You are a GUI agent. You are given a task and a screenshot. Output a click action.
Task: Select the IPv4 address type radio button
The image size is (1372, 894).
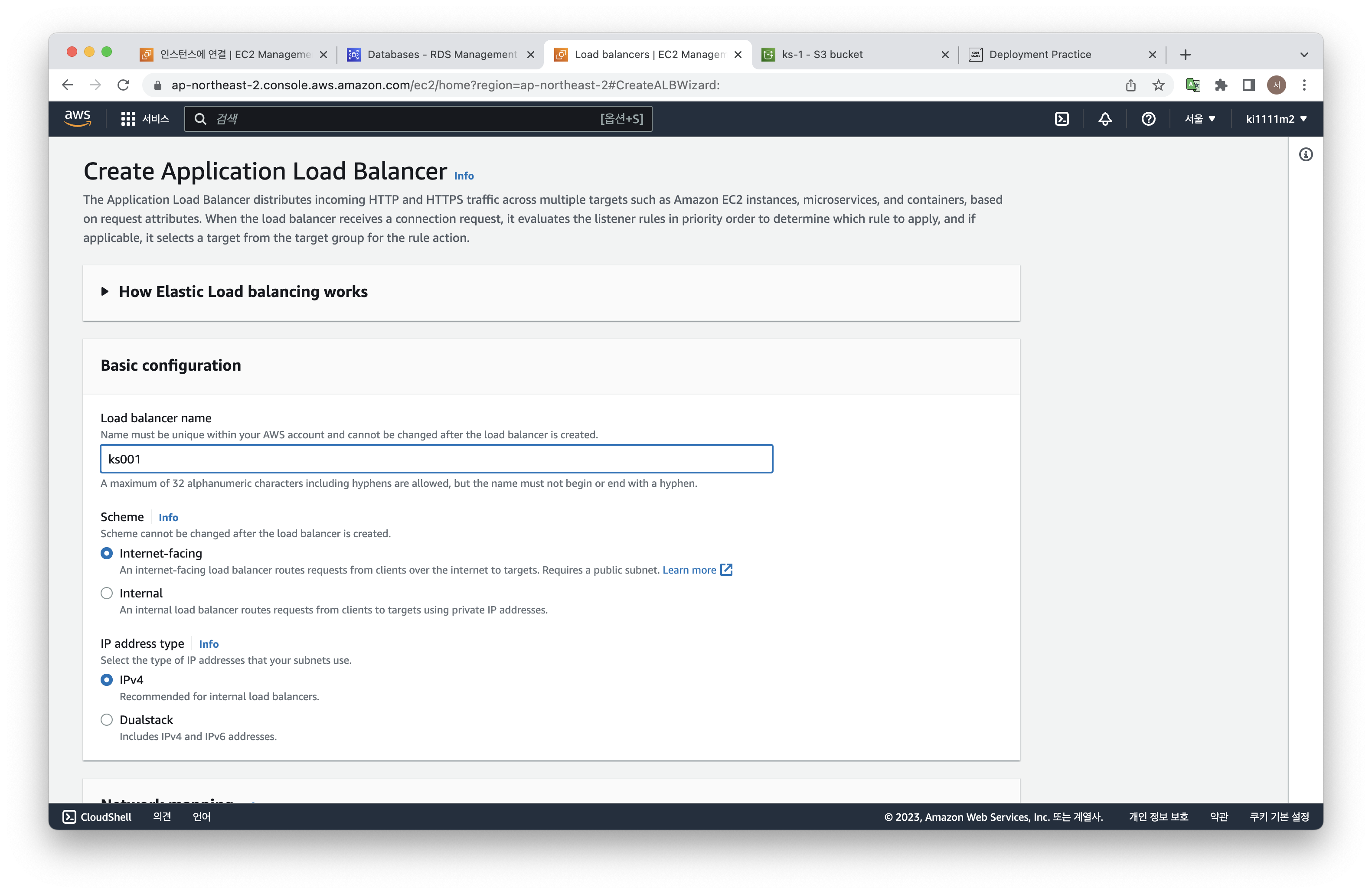pyautogui.click(x=107, y=680)
